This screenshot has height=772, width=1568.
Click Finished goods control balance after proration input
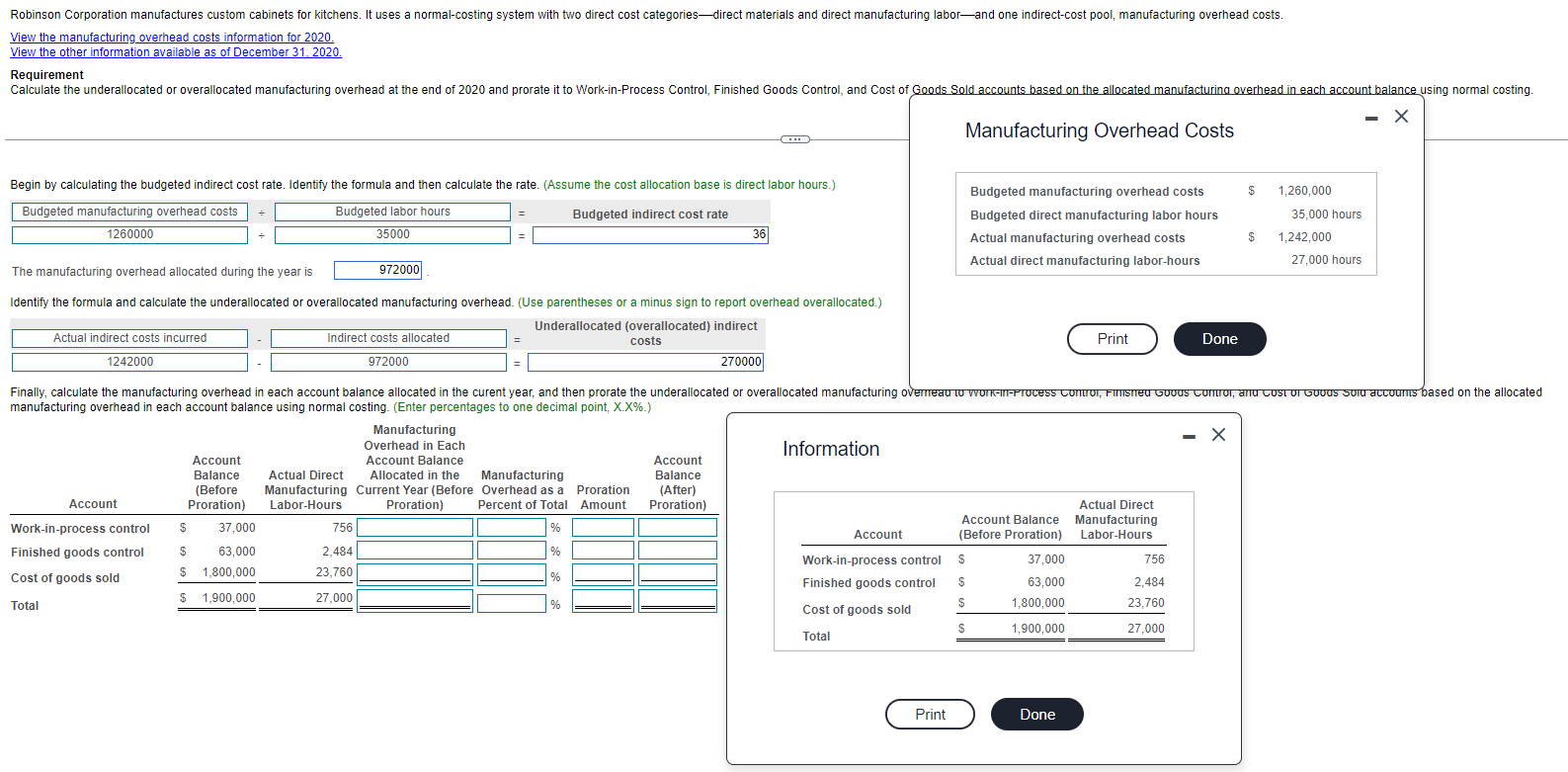click(x=678, y=551)
